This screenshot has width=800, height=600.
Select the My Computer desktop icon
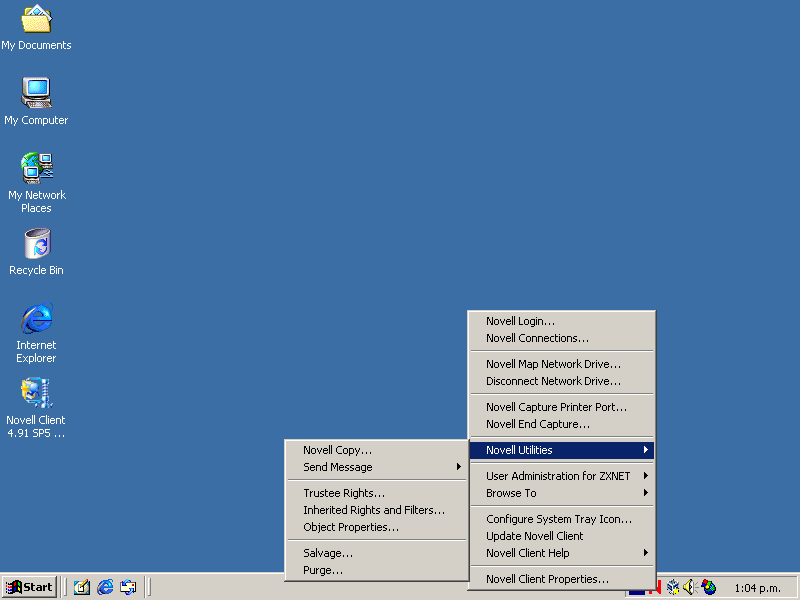(x=36, y=102)
